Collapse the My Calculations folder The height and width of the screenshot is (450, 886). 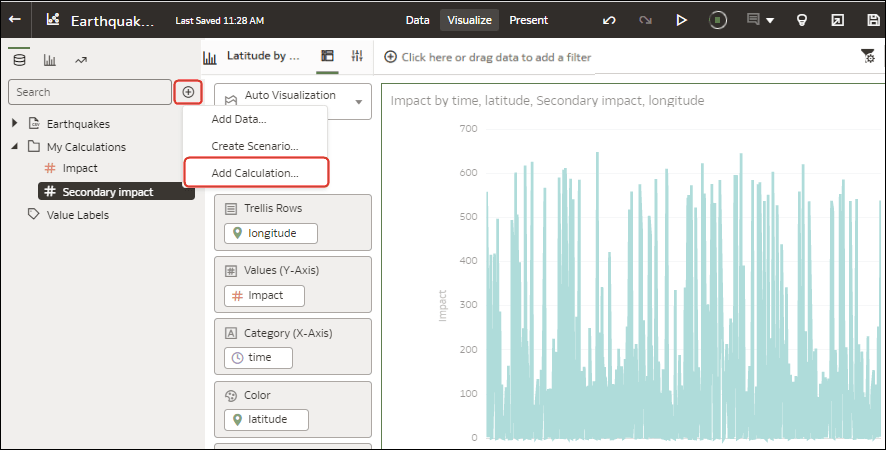coord(14,147)
